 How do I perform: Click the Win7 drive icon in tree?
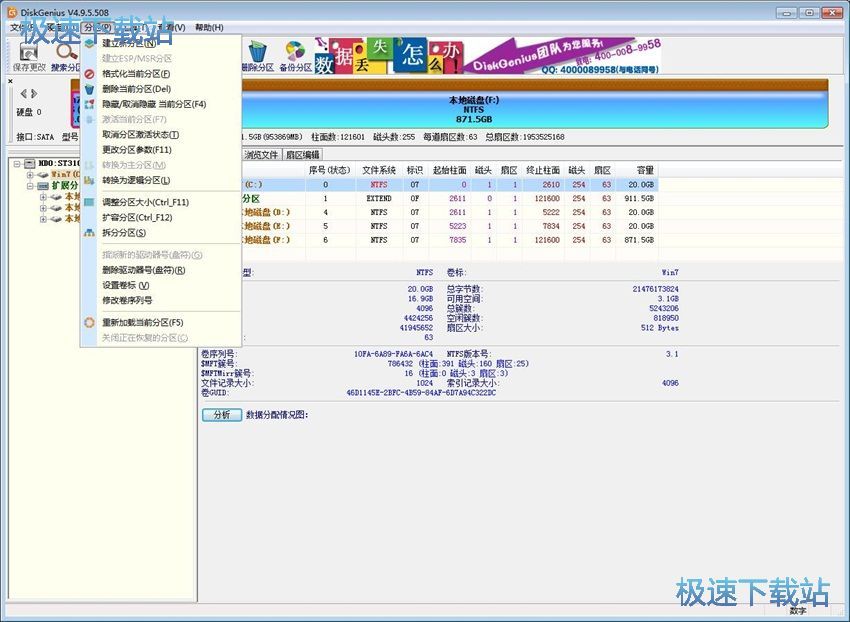(43, 175)
